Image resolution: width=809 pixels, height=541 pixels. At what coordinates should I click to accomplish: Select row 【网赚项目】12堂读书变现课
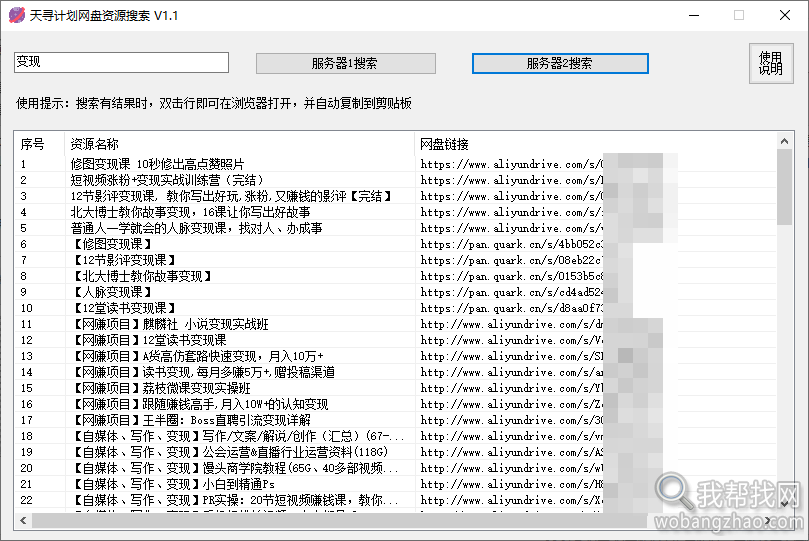coord(396,340)
